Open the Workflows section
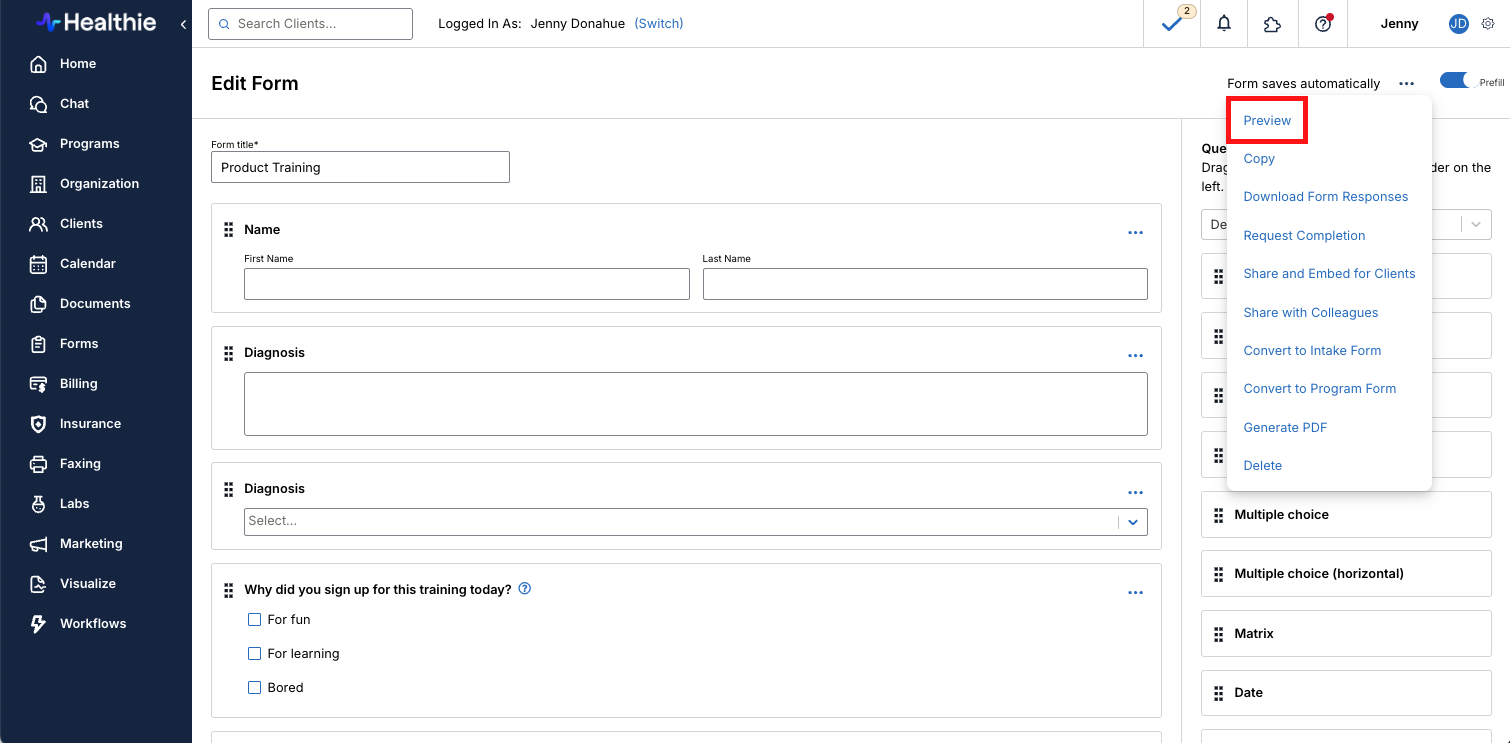 point(78,624)
